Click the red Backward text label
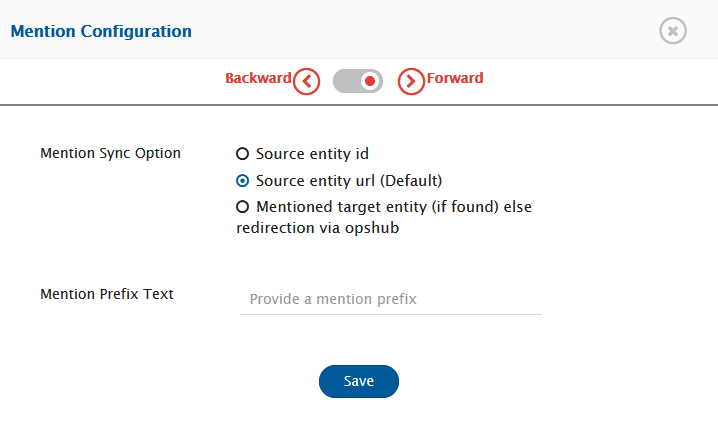Viewport: 718px width, 445px height. [258, 78]
